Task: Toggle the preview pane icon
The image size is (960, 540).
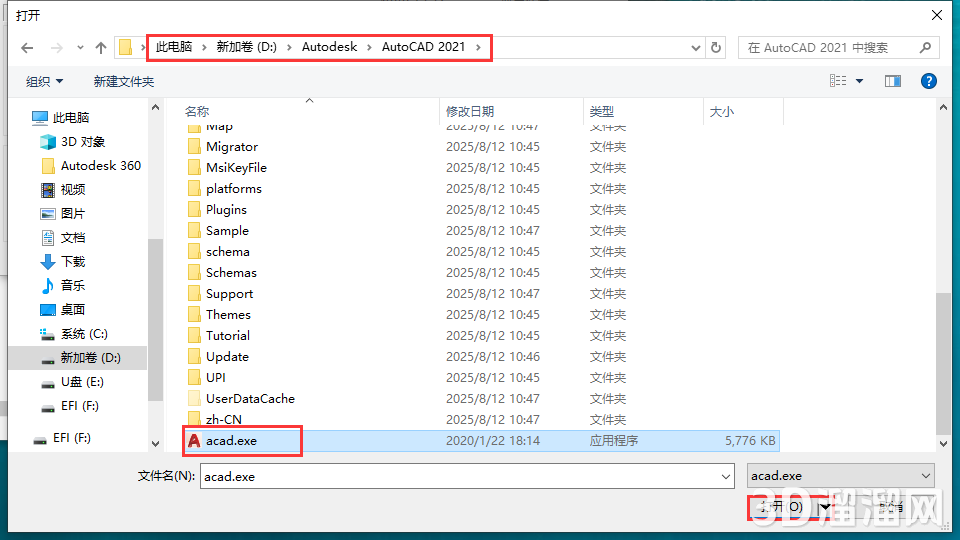Action: tap(893, 81)
